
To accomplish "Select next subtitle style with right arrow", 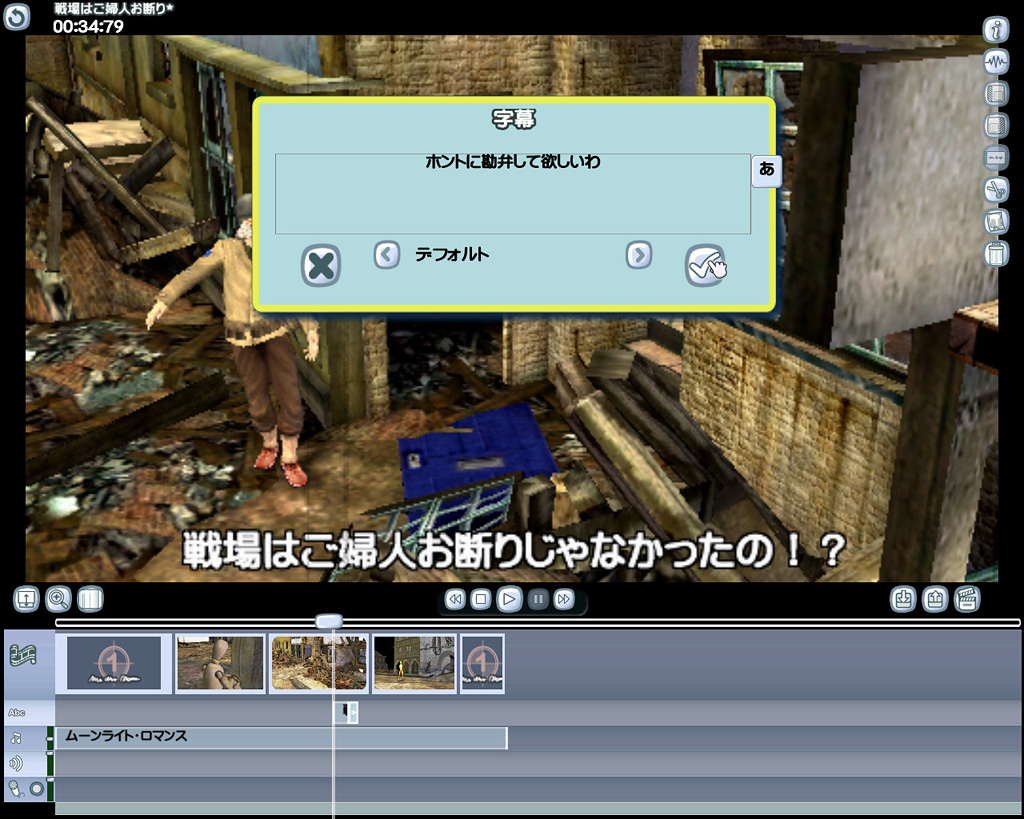I will click(x=639, y=255).
